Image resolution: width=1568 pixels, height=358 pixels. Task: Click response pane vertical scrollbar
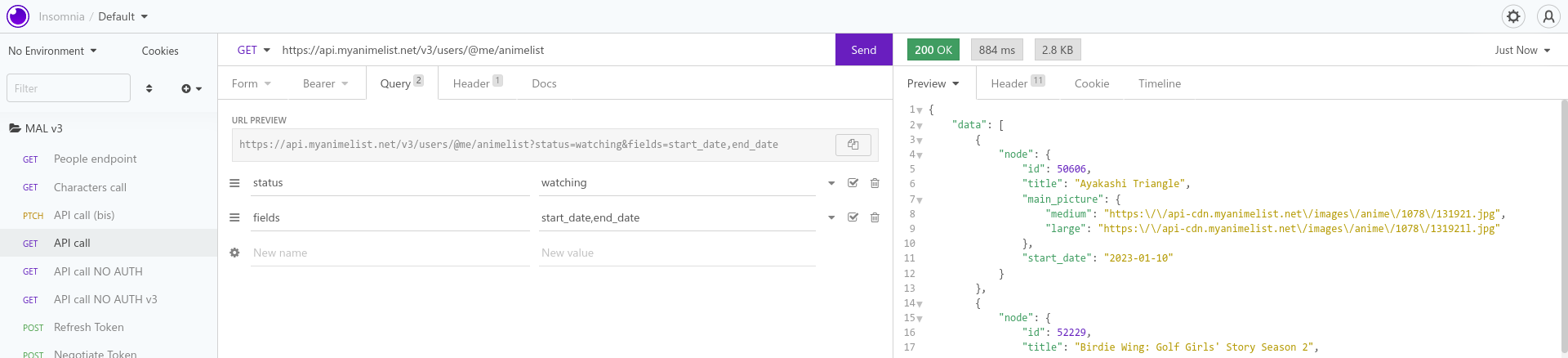pyautogui.click(x=1564, y=225)
